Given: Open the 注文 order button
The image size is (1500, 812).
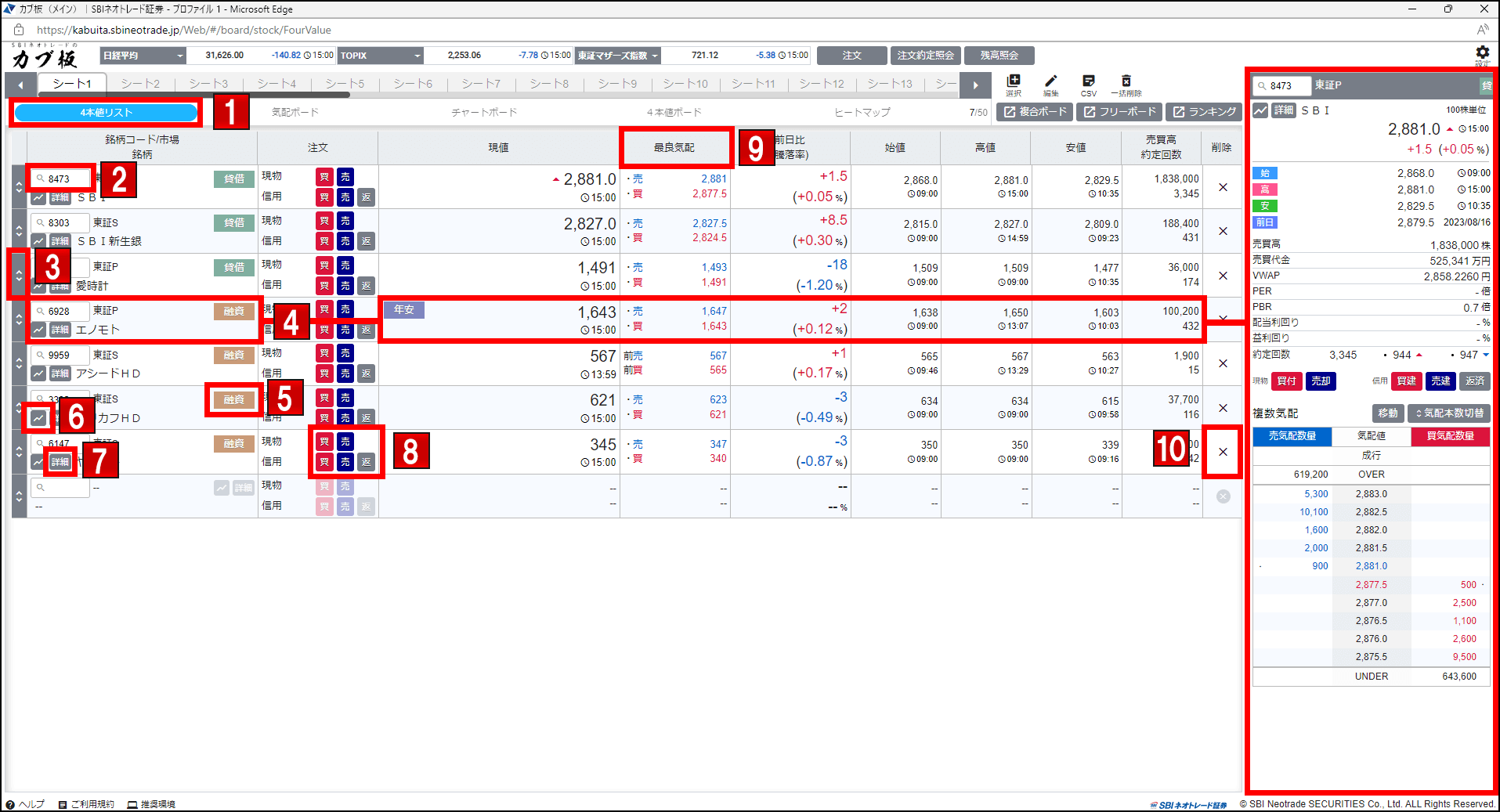Looking at the screenshot, I should pyautogui.click(x=852, y=56).
